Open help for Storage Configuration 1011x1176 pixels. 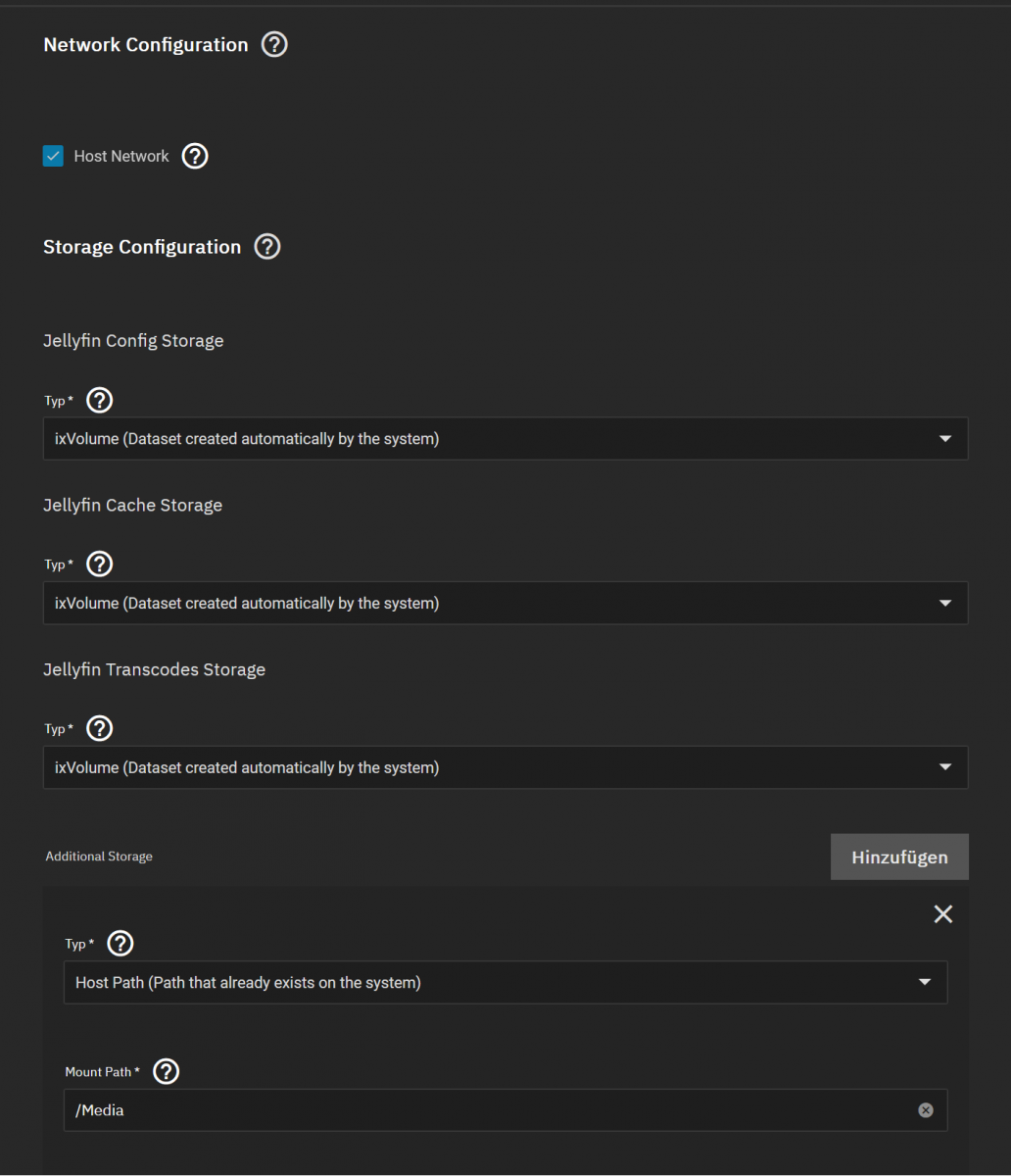click(x=267, y=247)
